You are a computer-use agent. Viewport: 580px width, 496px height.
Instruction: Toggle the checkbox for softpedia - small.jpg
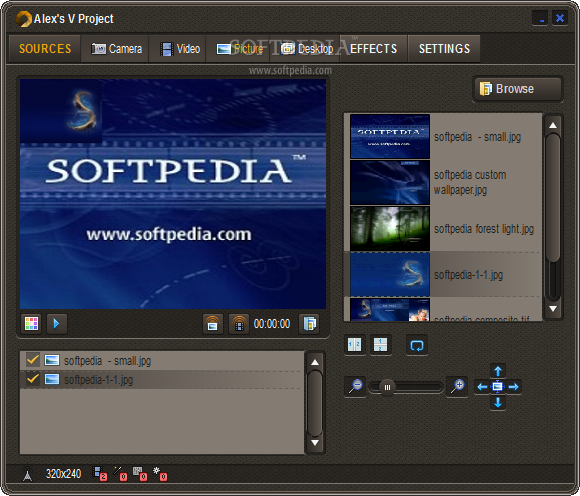(33, 360)
